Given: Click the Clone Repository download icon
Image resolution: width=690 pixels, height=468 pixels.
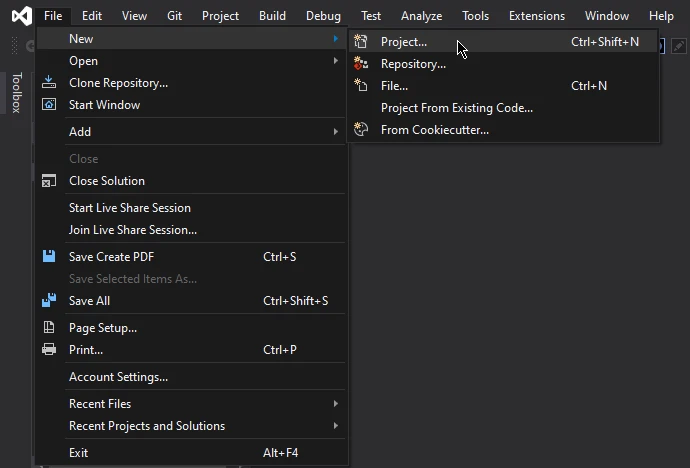Looking at the screenshot, I should pos(49,83).
